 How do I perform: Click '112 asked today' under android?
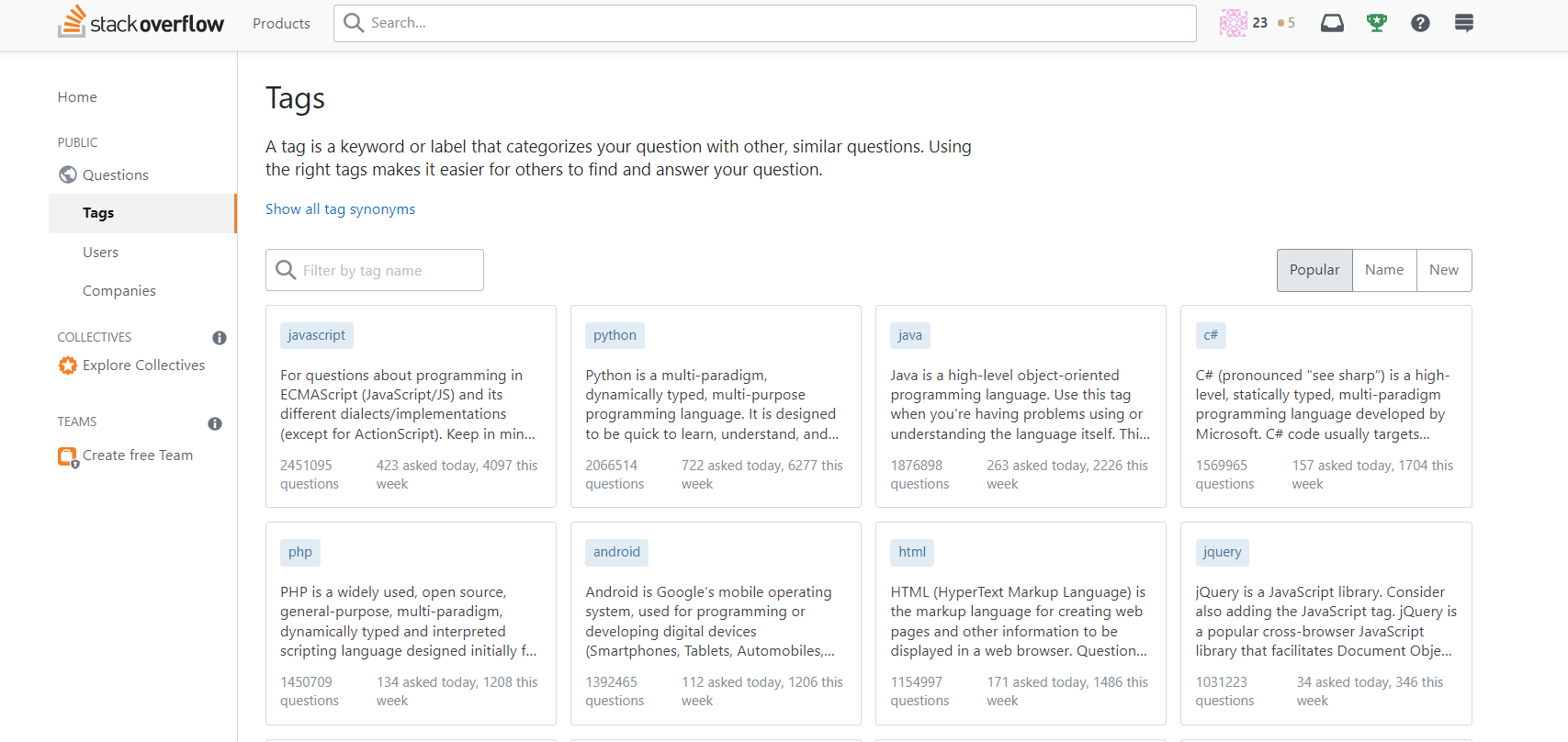click(x=732, y=682)
